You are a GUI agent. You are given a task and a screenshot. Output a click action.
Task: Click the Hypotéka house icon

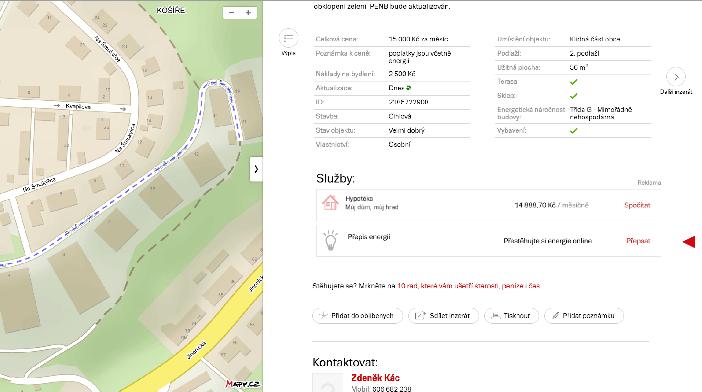pos(330,203)
